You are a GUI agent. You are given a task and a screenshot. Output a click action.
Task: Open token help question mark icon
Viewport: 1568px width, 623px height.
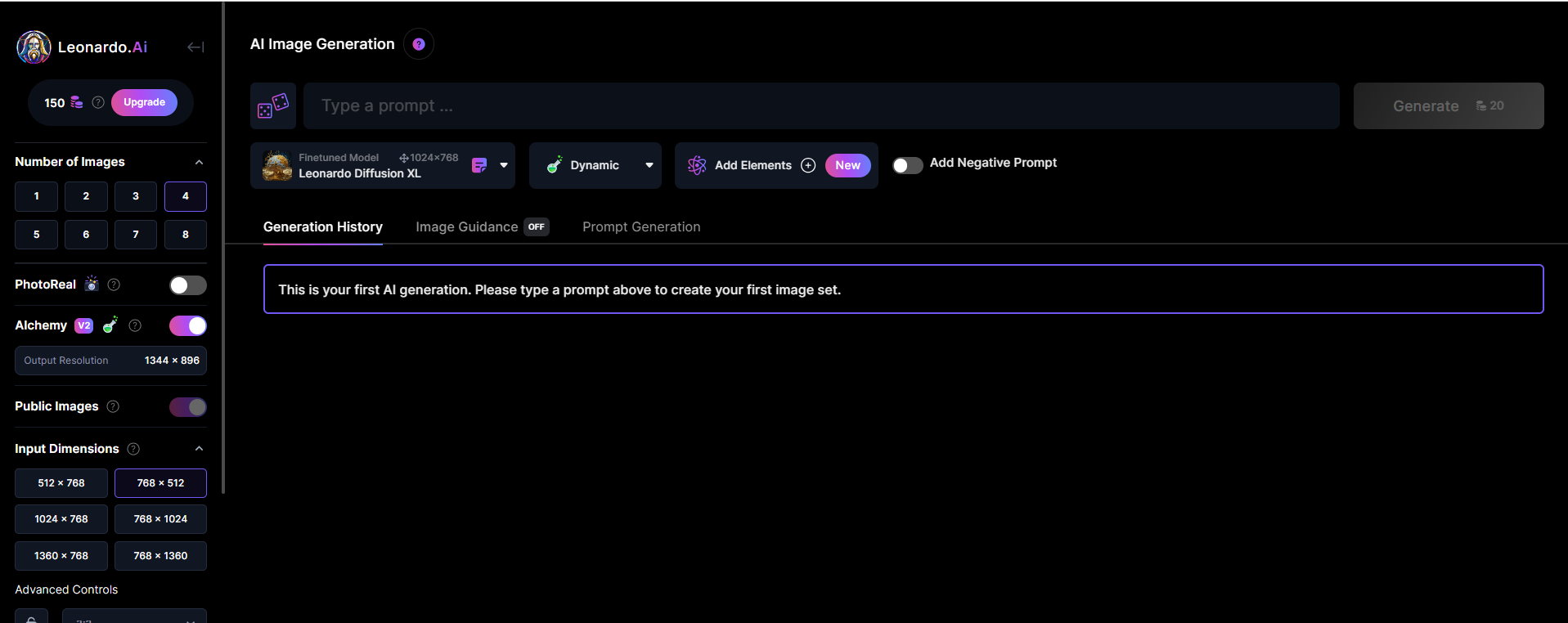(x=98, y=102)
